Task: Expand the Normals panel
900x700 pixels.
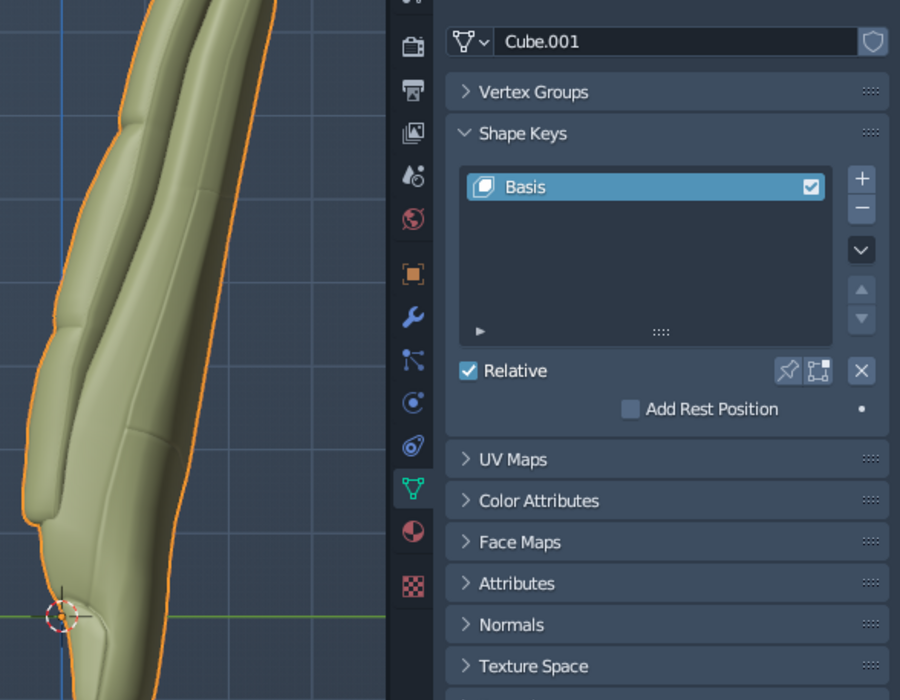Action: click(x=667, y=625)
